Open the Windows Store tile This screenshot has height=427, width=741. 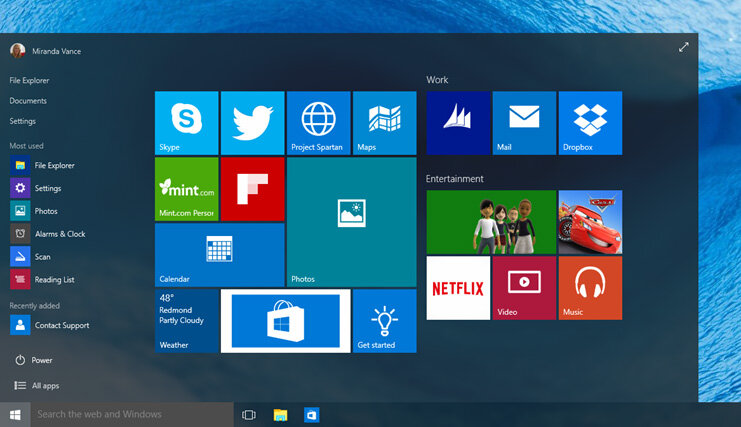click(285, 321)
